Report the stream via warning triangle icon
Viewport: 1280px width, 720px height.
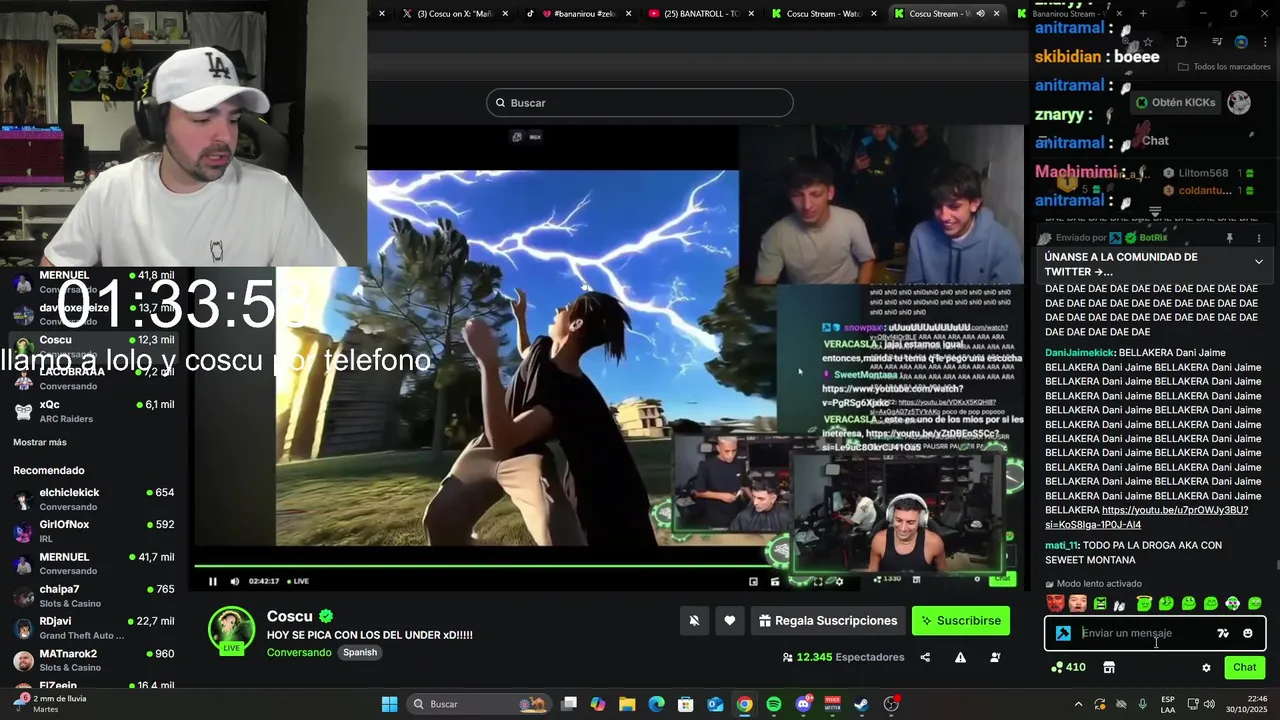960,657
